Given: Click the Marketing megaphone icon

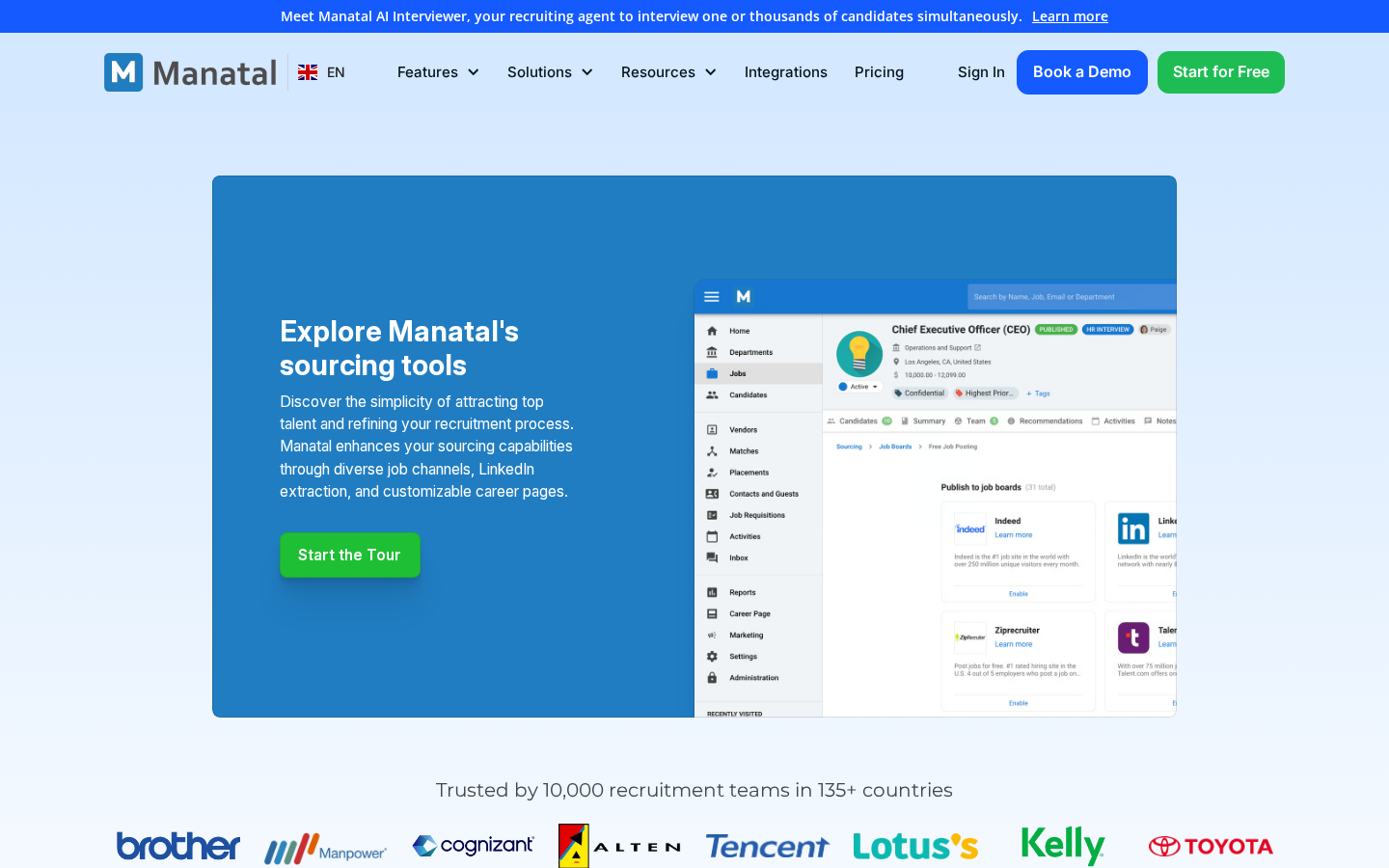Looking at the screenshot, I should pos(712,636).
